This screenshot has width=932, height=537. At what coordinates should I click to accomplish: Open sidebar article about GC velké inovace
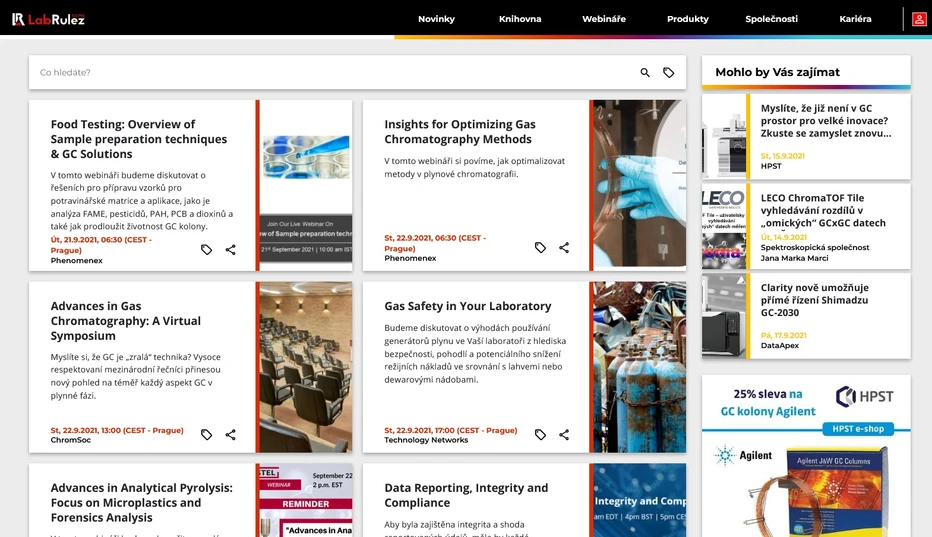(x=826, y=121)
